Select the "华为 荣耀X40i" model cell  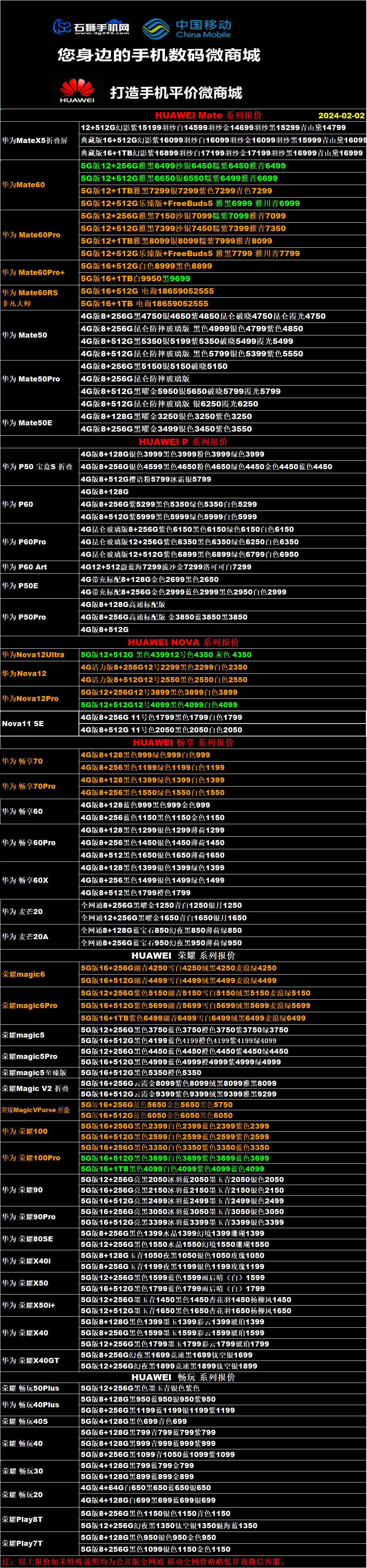coord(39,1261)
